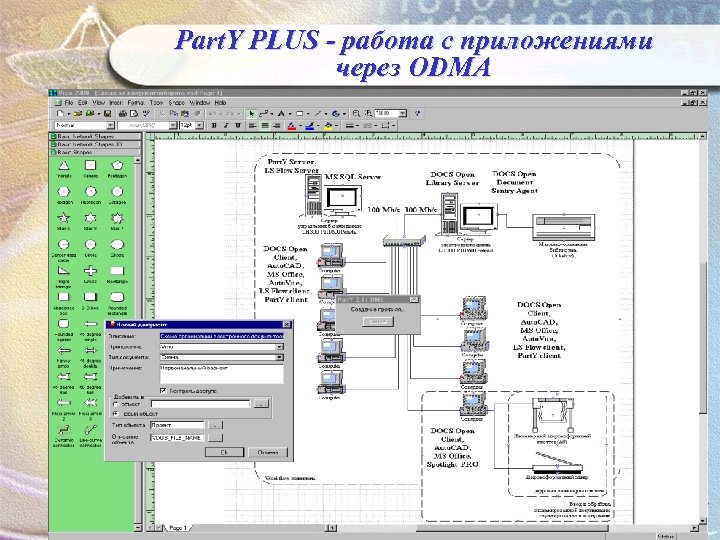
Task: Click the red text color button
Action: point(292,125)
